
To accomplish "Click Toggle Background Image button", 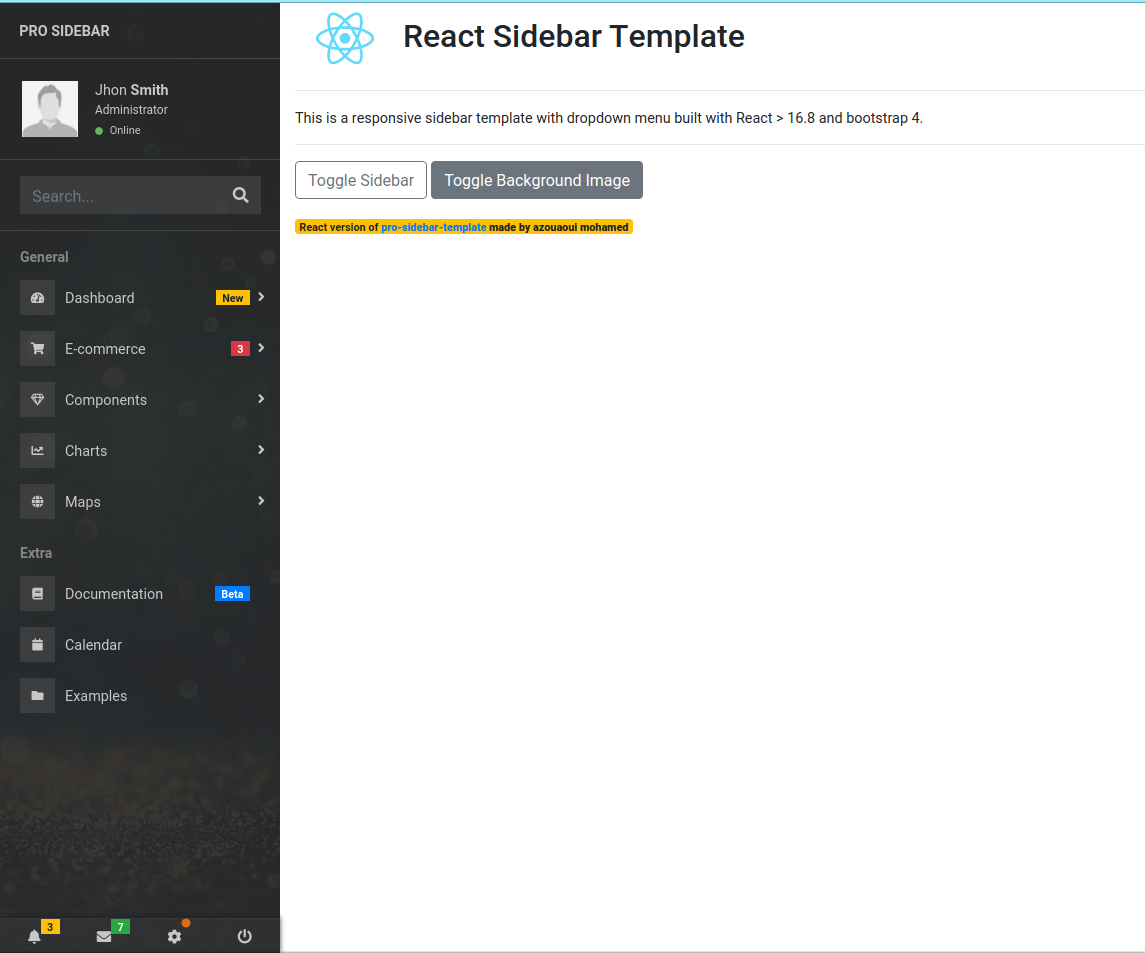I will click(537, 180).
